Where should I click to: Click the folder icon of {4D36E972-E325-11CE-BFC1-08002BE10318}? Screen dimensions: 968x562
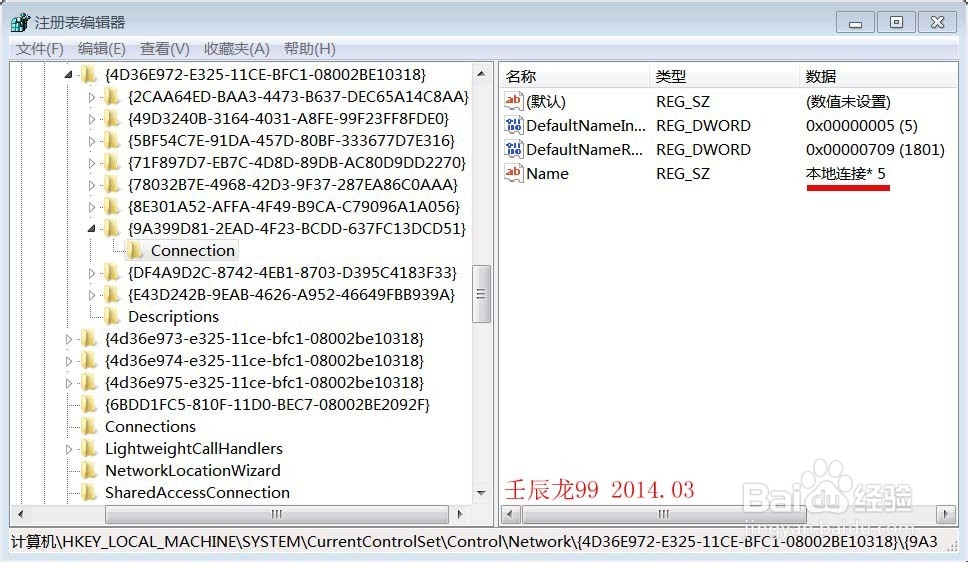[89, 75]
